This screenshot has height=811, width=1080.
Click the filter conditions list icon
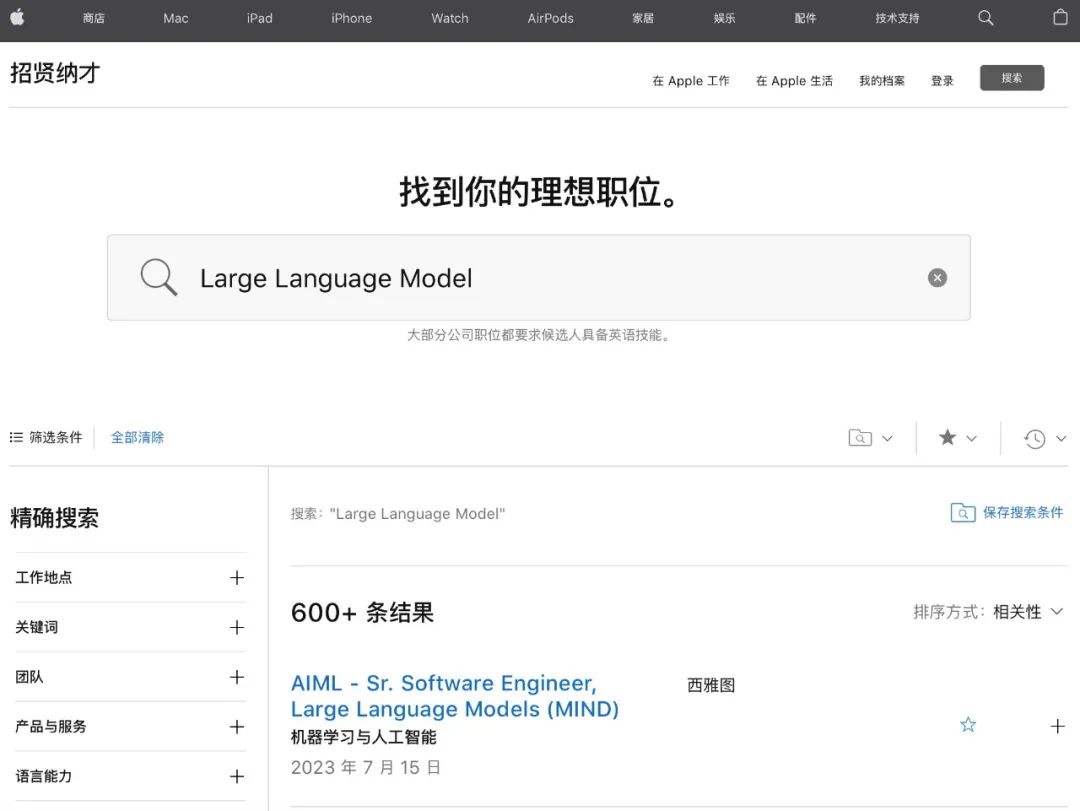[x=16, y=437]
